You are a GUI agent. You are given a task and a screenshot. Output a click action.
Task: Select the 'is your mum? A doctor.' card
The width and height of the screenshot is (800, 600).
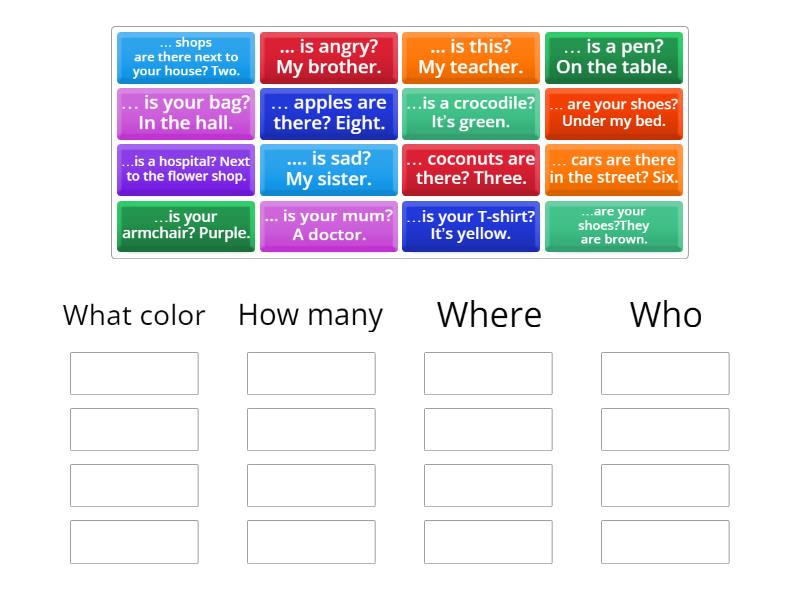click(328, 226)
